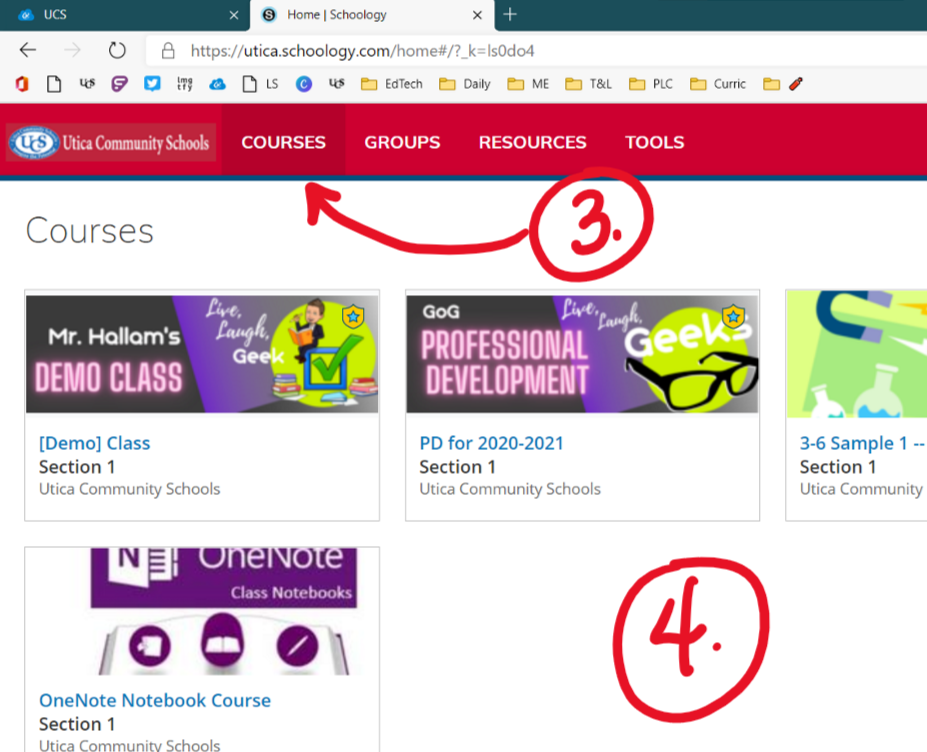Expand the PLC bookmarks folder
Screen dimensions: 927x752
pyautogui.click(x=651, y=84)
